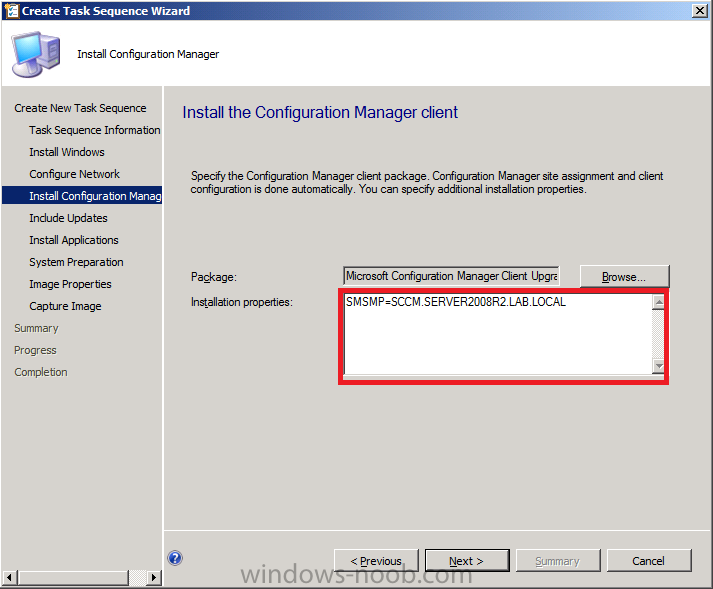The height and width of the screenshot is (589, 713).
Task: Click the sidebar scroll left arrow
Action: (10, 578)
